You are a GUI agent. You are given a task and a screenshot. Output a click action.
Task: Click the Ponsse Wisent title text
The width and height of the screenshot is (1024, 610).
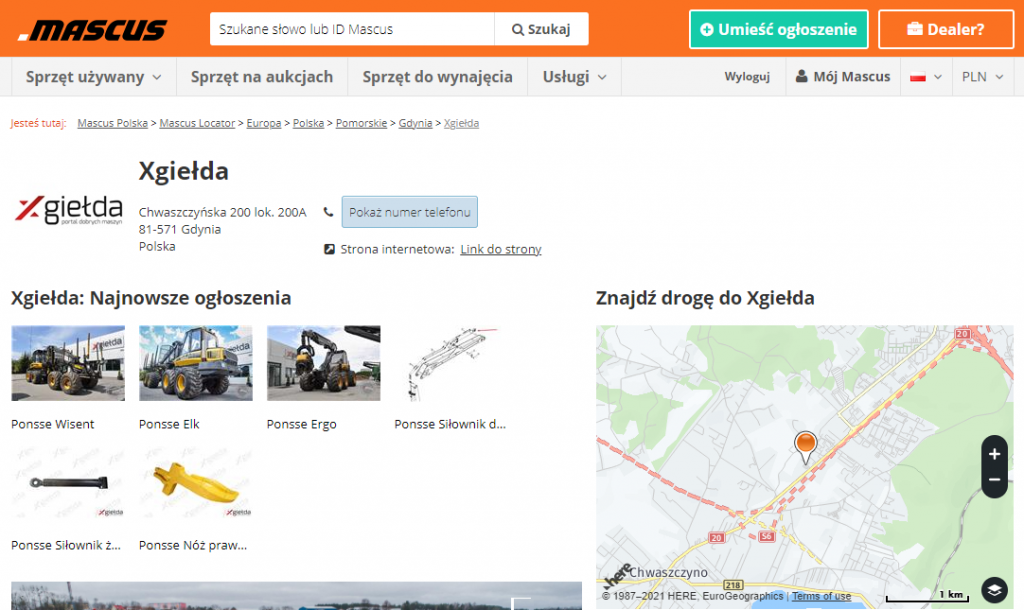click(52, 424)
